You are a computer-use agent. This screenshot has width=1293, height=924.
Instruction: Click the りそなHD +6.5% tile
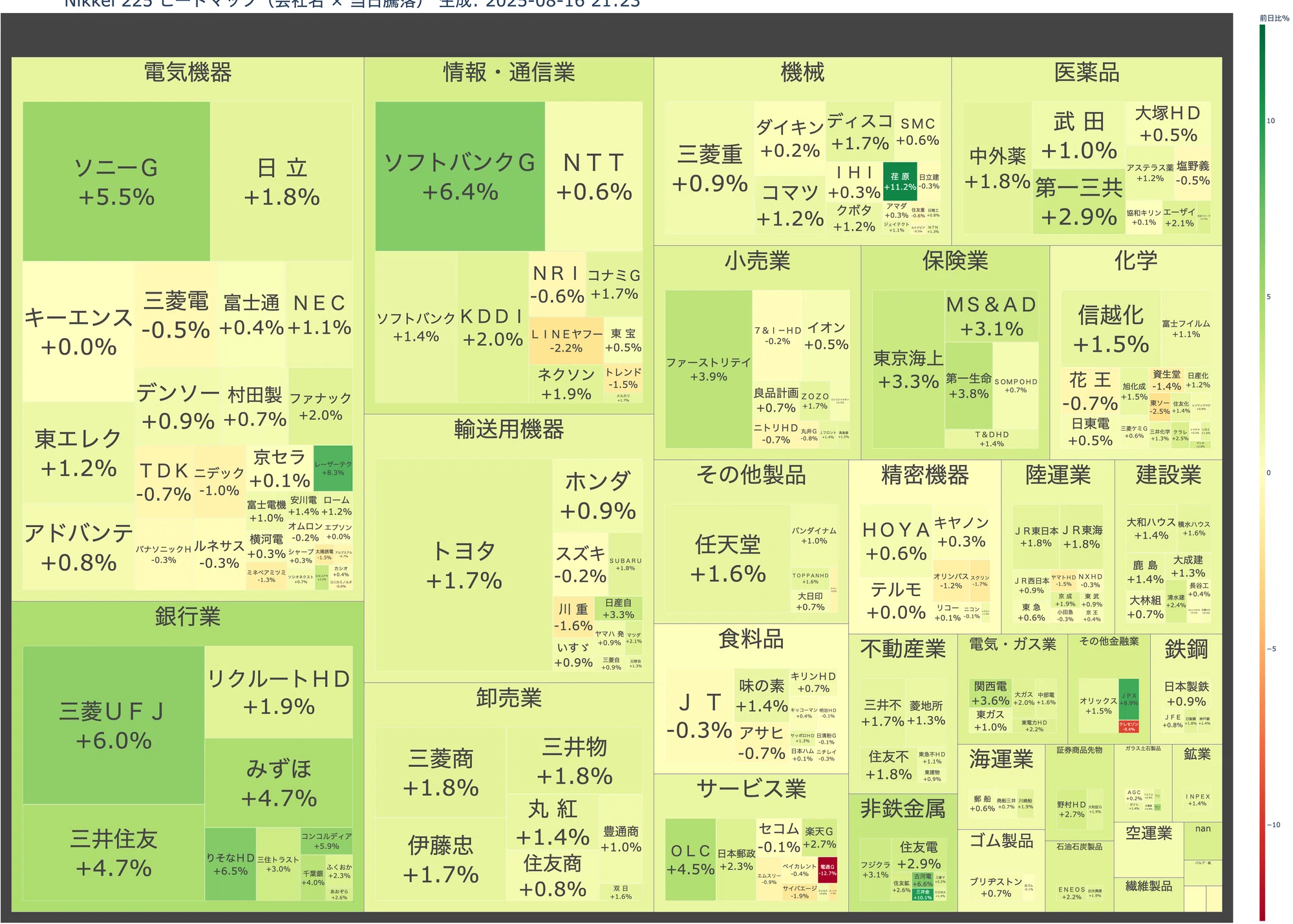(x=231, y=865)
